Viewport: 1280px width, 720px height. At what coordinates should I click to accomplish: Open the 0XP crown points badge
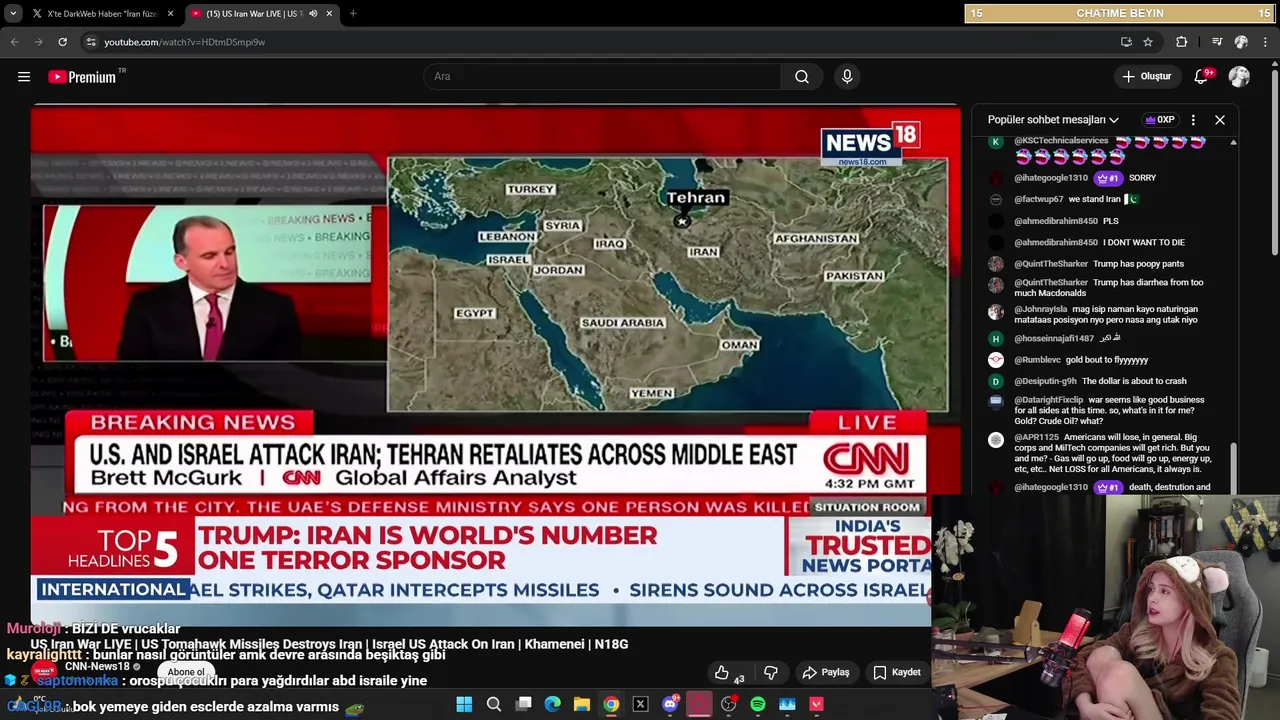(1160, 120)
